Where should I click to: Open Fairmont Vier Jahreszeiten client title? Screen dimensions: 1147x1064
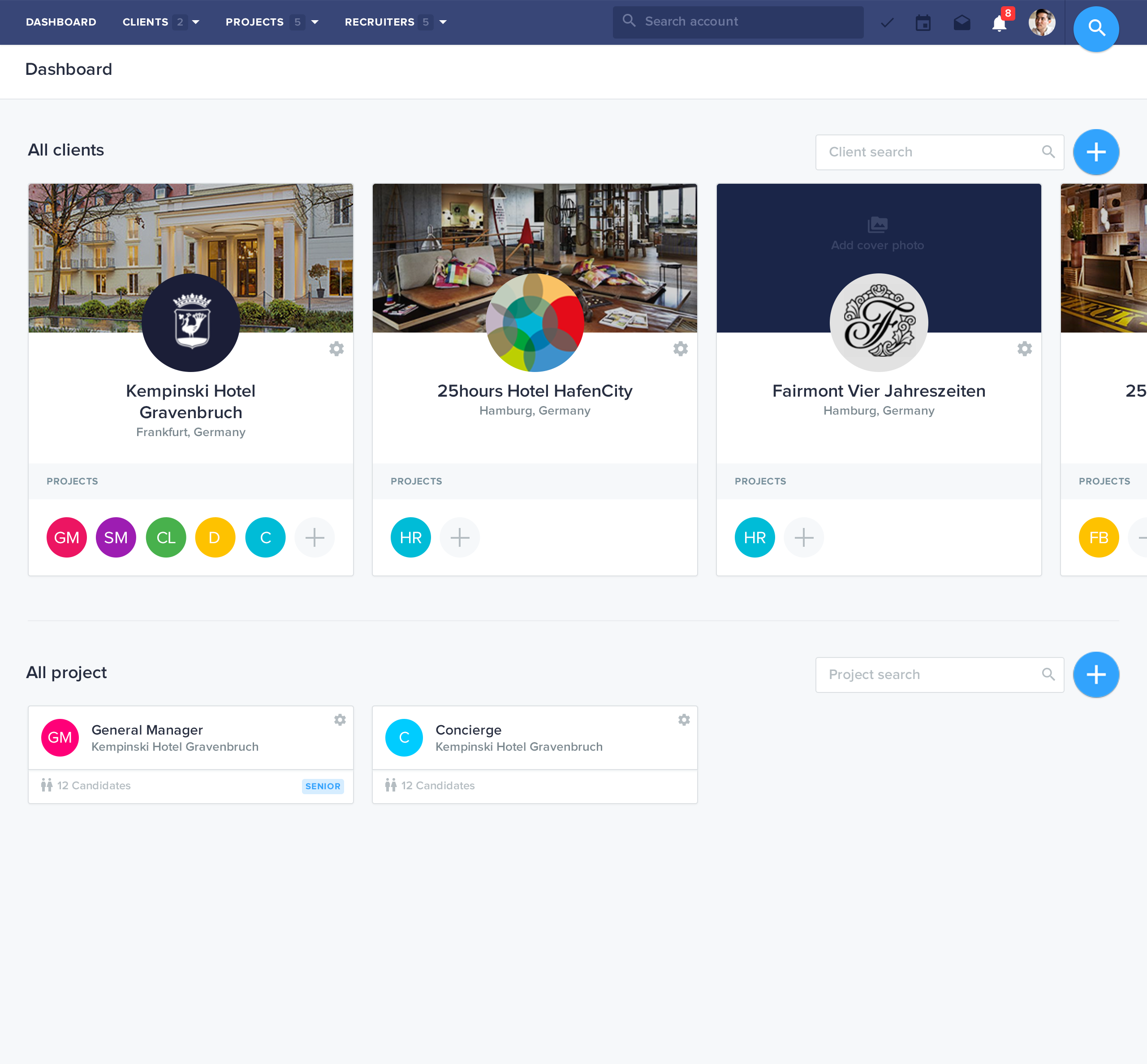pos(879,391)
